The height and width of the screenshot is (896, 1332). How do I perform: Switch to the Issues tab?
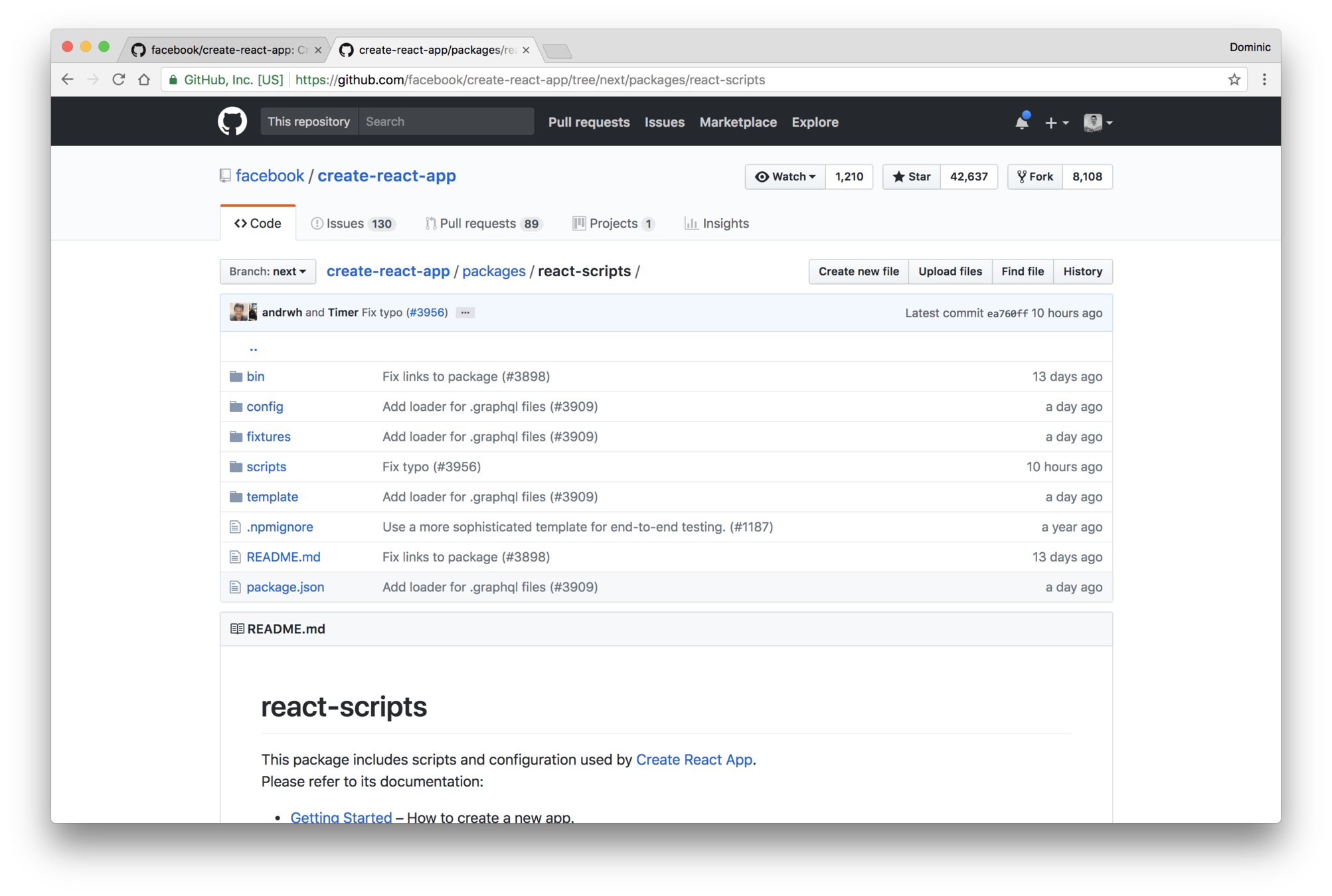[353, 224]
